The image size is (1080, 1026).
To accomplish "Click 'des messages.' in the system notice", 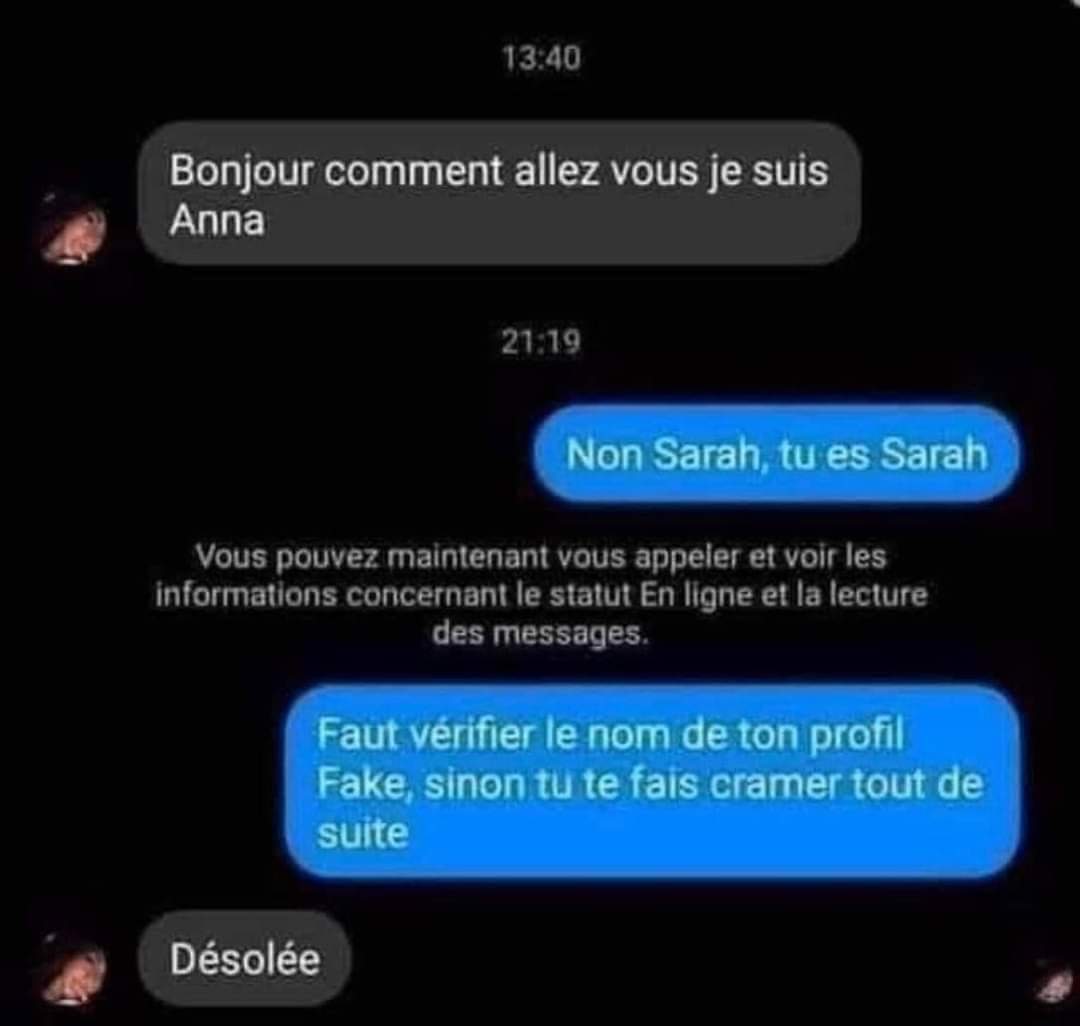I will click(x=541, y=633).
